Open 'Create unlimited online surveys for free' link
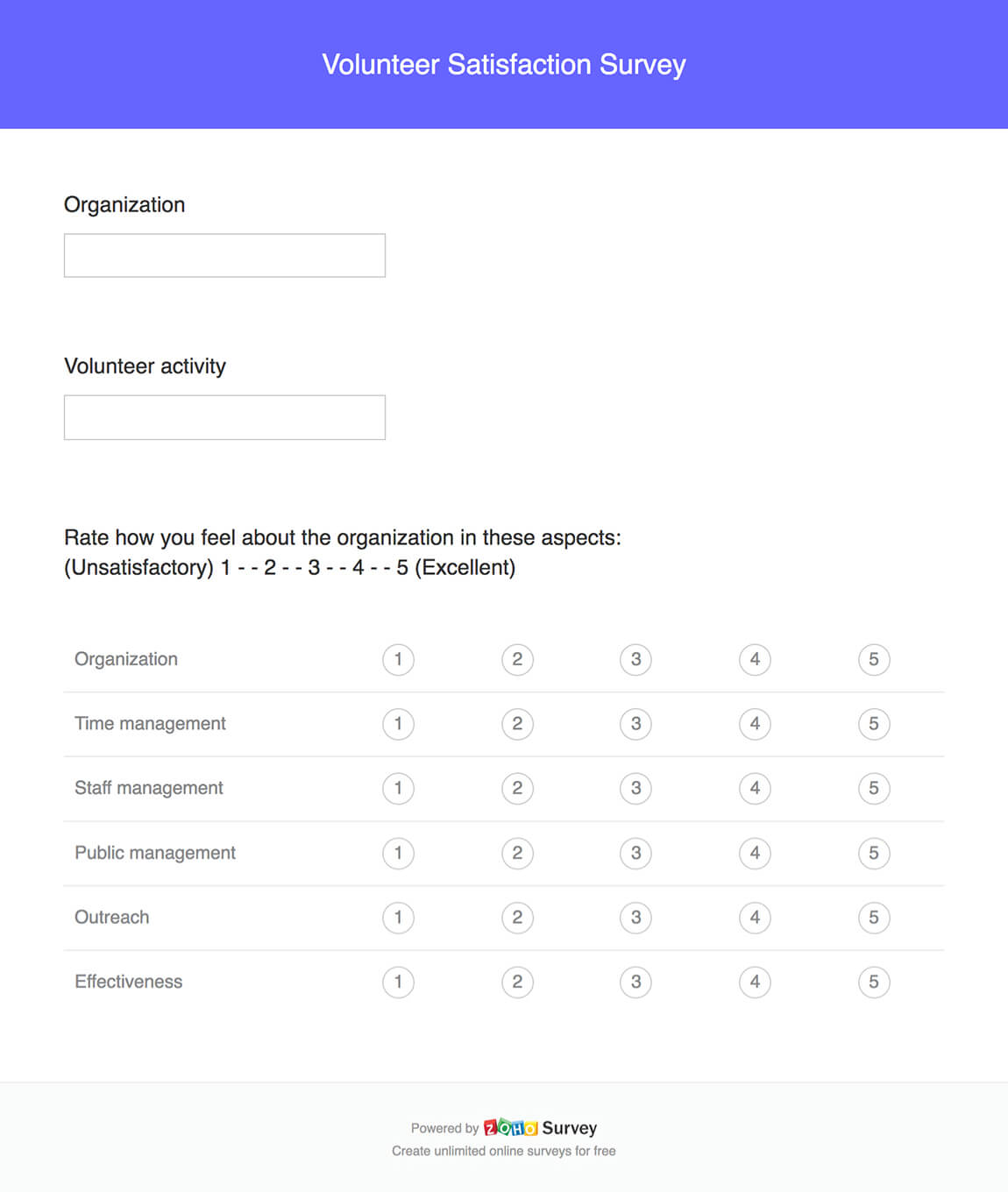Viewport: 1008px width, 1192px height. (504, 1151)
